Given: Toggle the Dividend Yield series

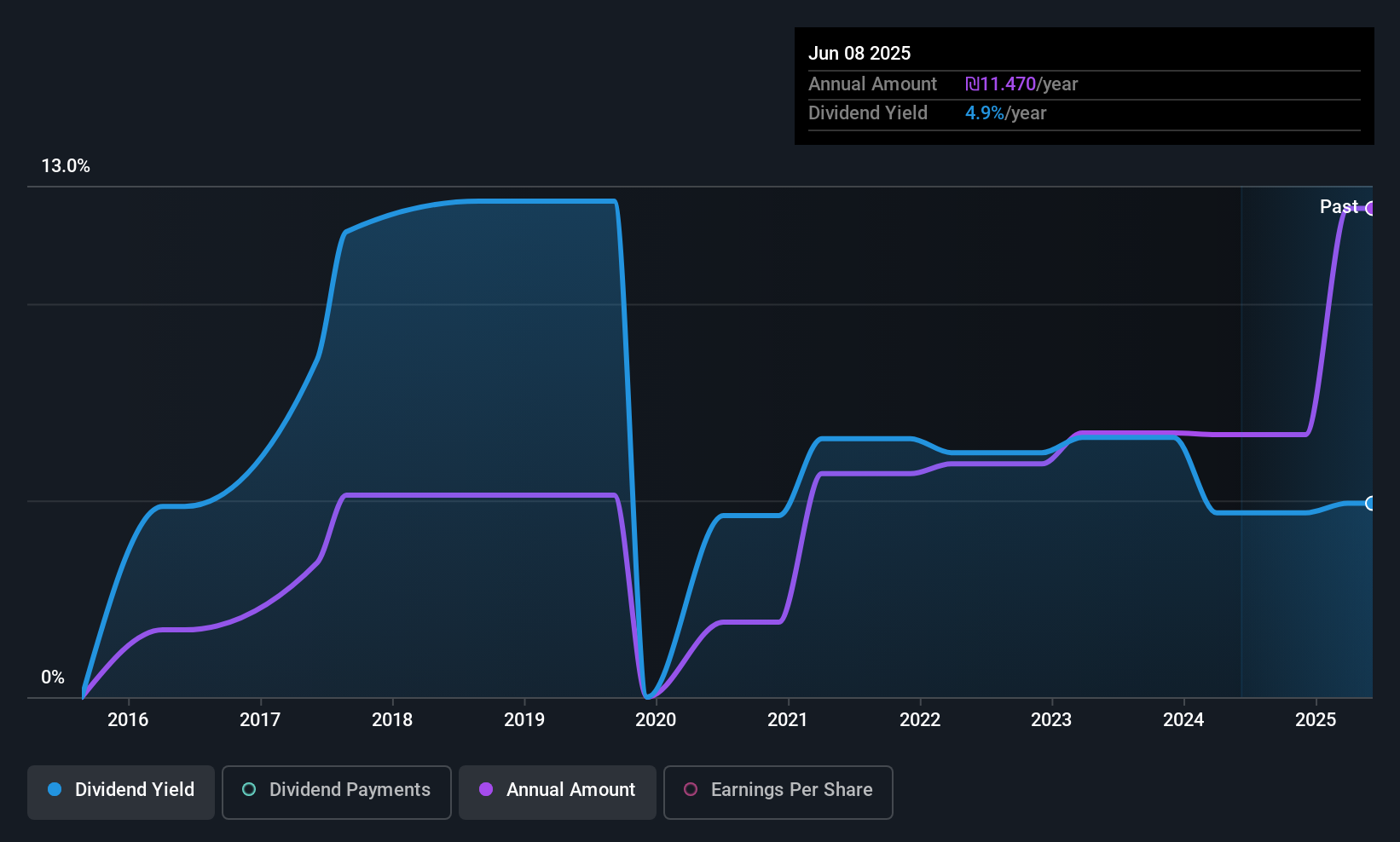Looking at the screenshot, I should pyautogui.click(x=121, y=793).
